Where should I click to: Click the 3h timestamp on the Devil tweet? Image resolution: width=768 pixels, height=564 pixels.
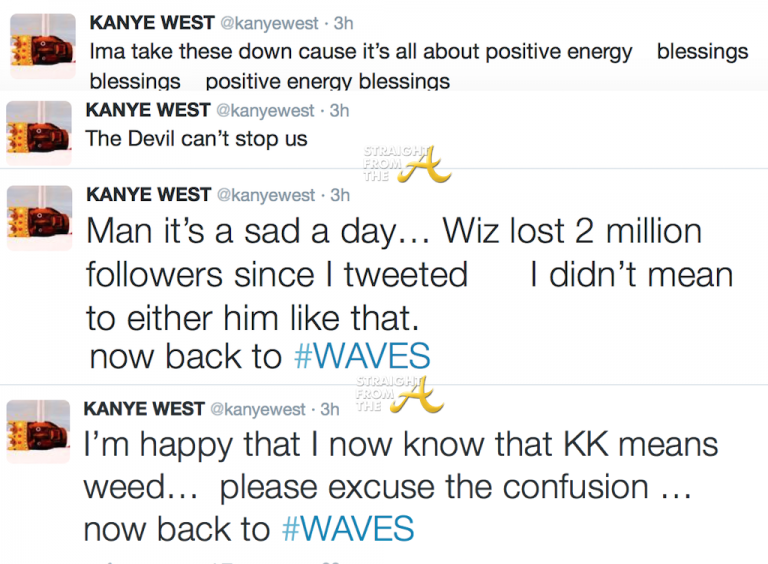339,111
